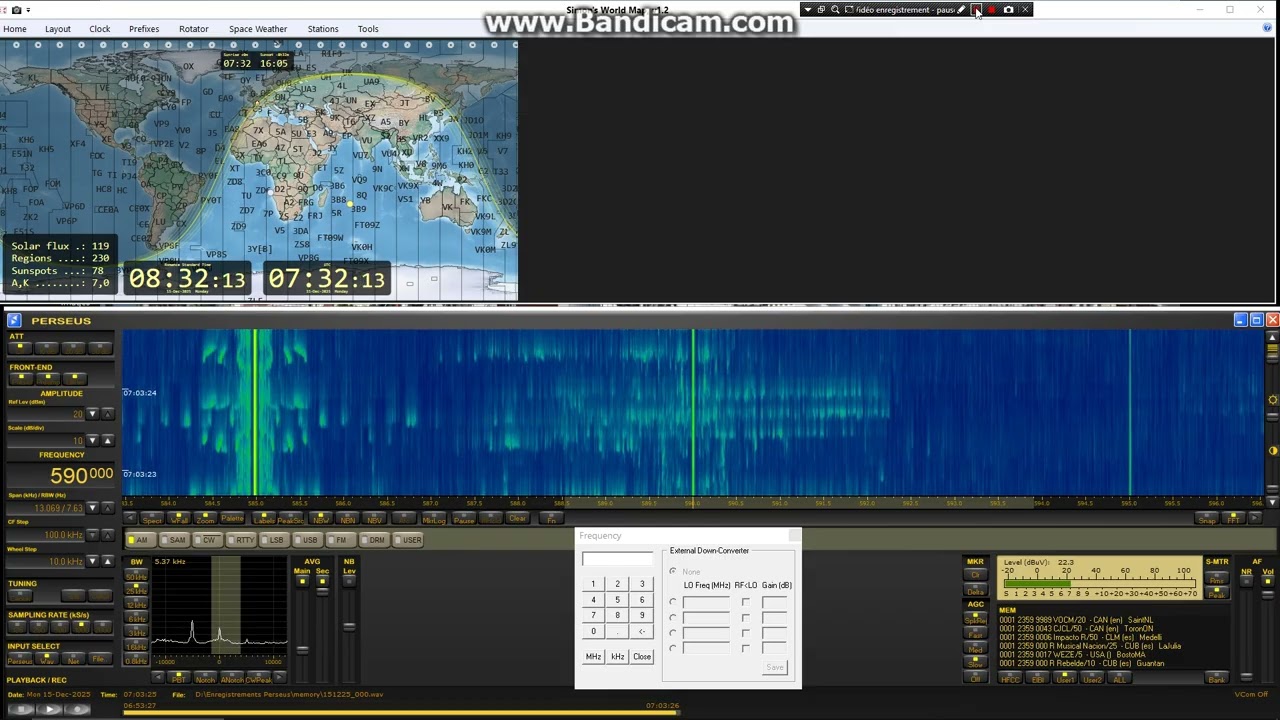The width and height of the screenshot is (1280, 720).
Task: Open the Rotator menu
Action: [x=193, y=29]
